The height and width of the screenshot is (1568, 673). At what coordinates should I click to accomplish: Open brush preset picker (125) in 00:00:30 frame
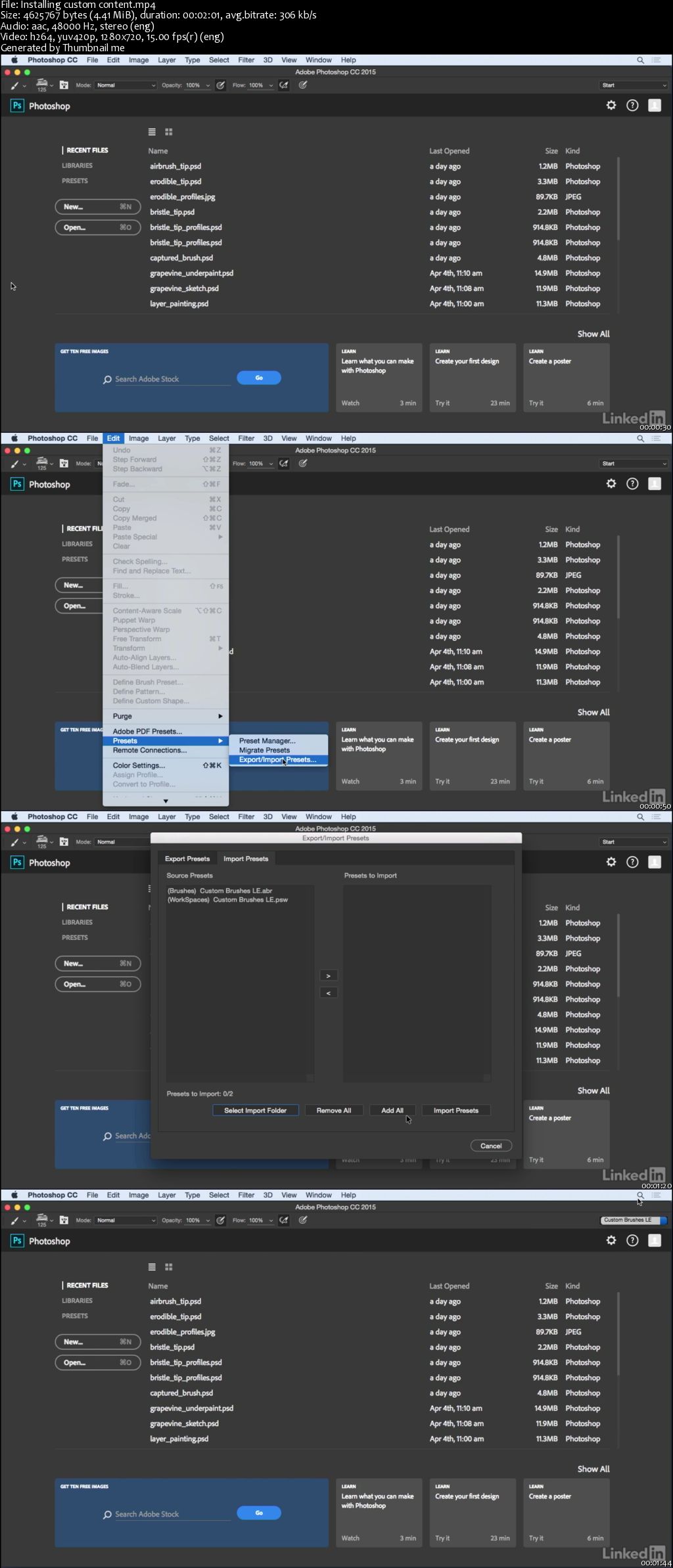(45, 85)
